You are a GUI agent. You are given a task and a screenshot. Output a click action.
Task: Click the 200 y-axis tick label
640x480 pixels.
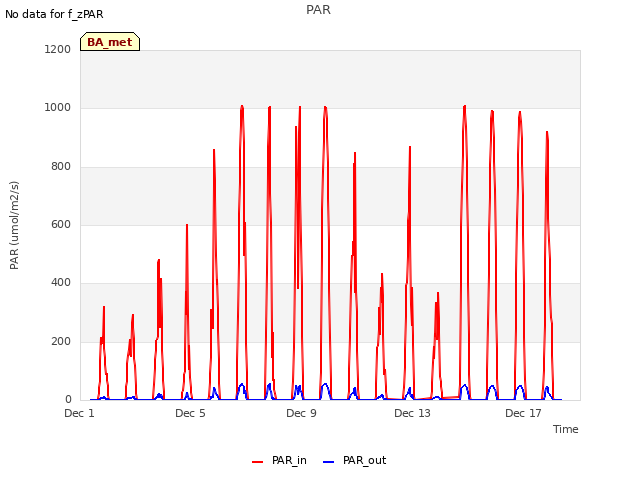click(x=61, y=341)
